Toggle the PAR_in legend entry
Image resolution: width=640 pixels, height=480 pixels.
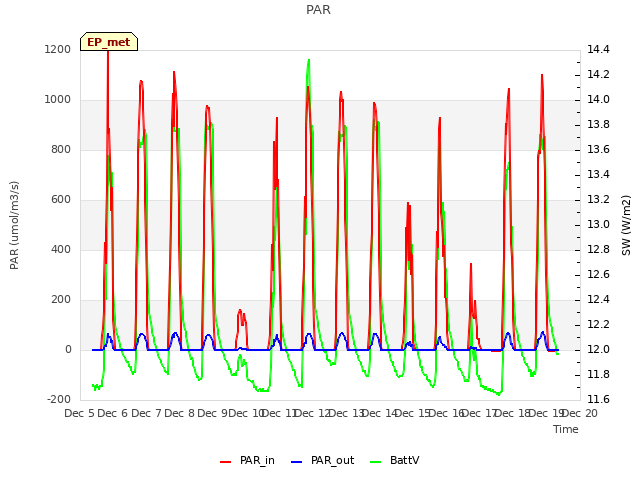[247, 460]
